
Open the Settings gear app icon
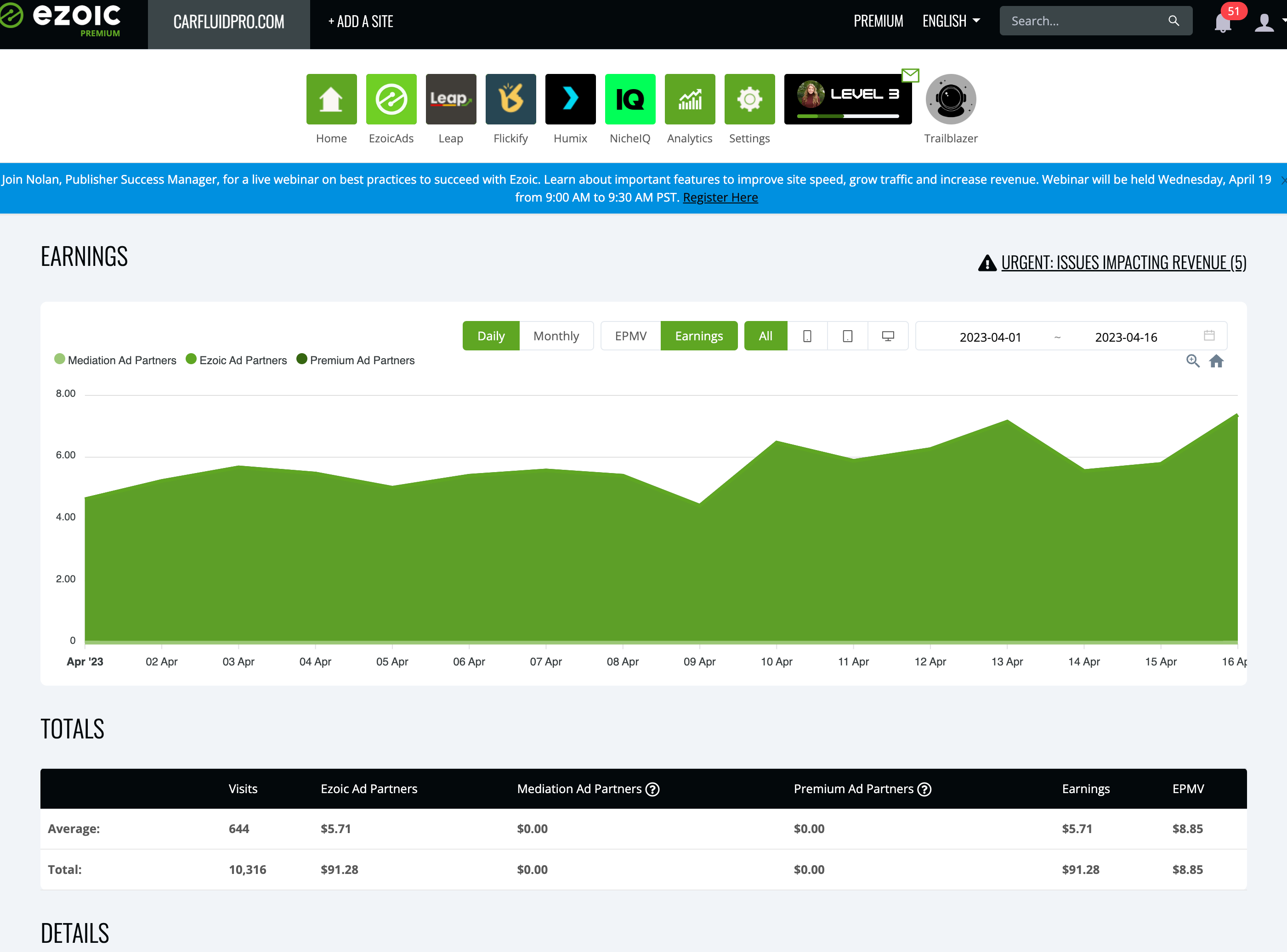749,99
